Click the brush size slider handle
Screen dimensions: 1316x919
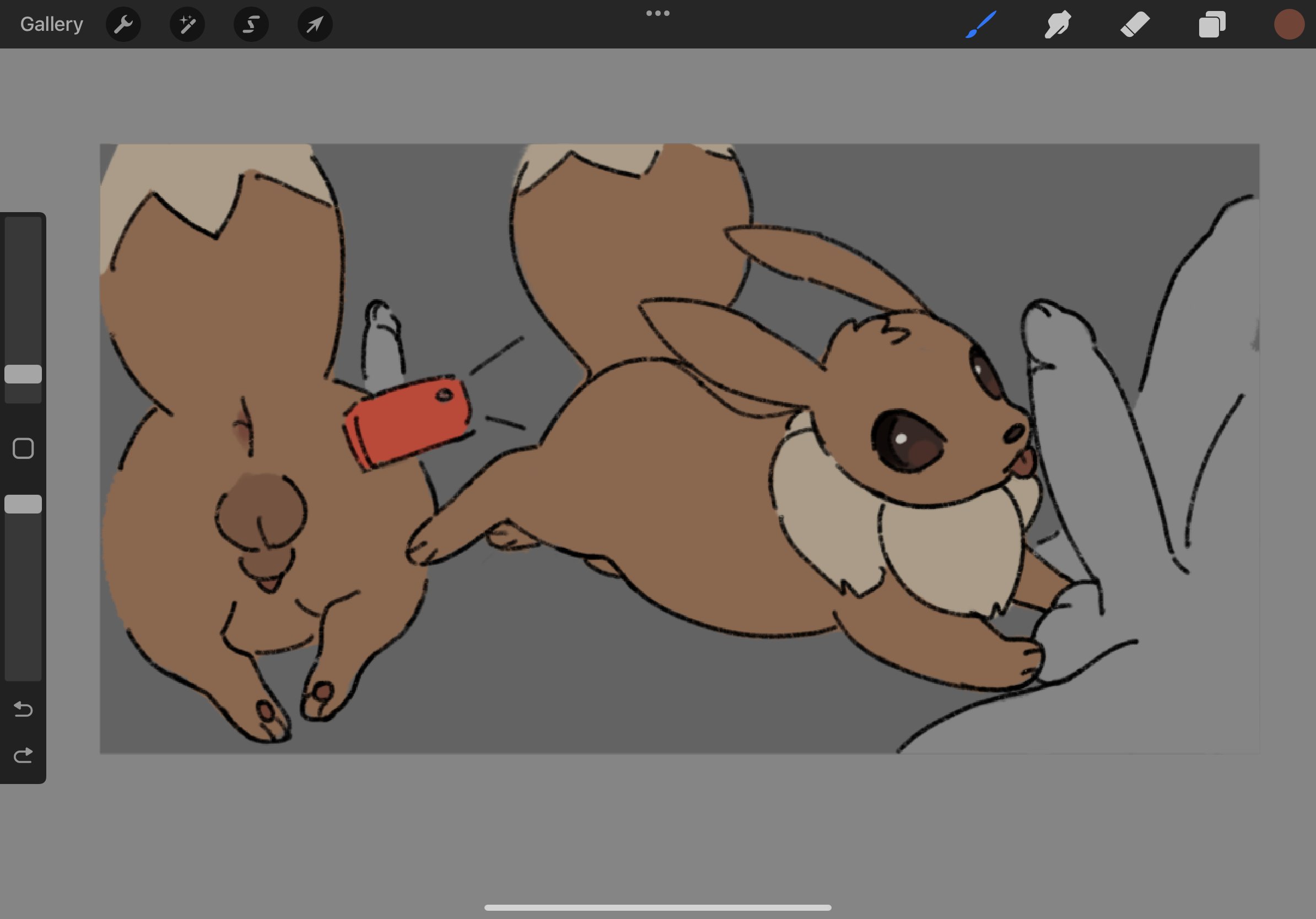[x=23, y=374]
